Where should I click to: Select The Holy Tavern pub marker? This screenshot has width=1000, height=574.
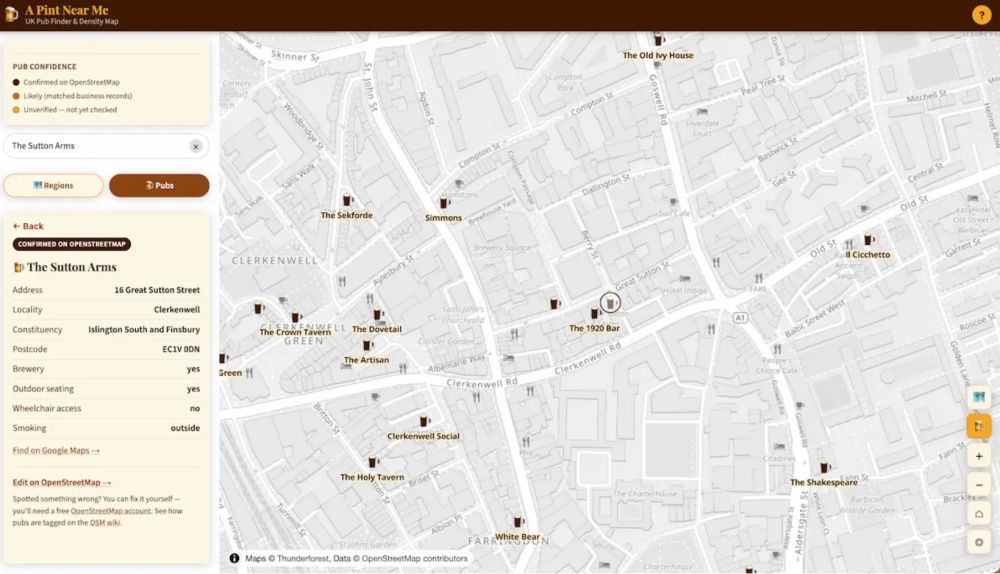[372, 462]
